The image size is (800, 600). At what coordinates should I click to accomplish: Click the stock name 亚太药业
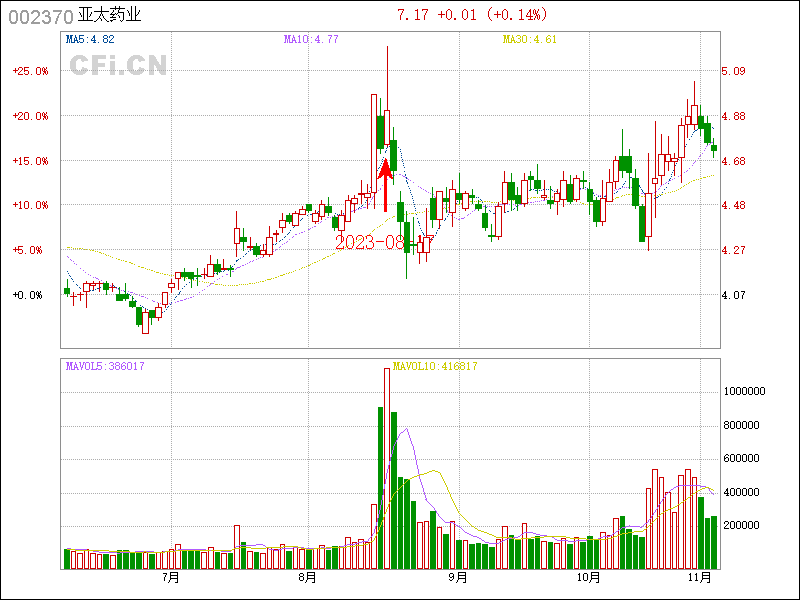[109, 15]
